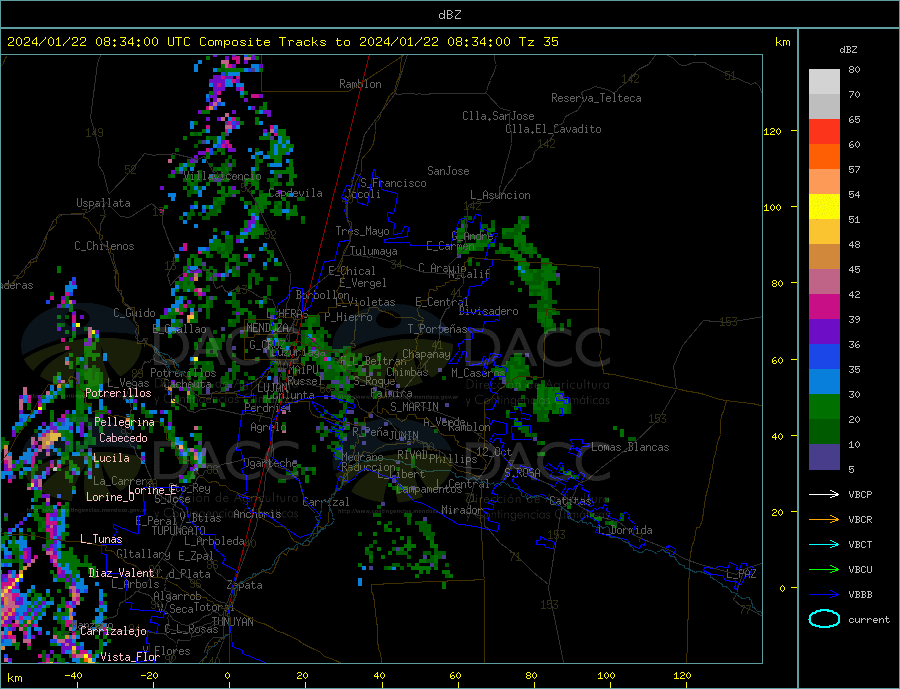Click the Carrizalejo map label
This screenshot has height=689, width=900.
tap(113, 632)
